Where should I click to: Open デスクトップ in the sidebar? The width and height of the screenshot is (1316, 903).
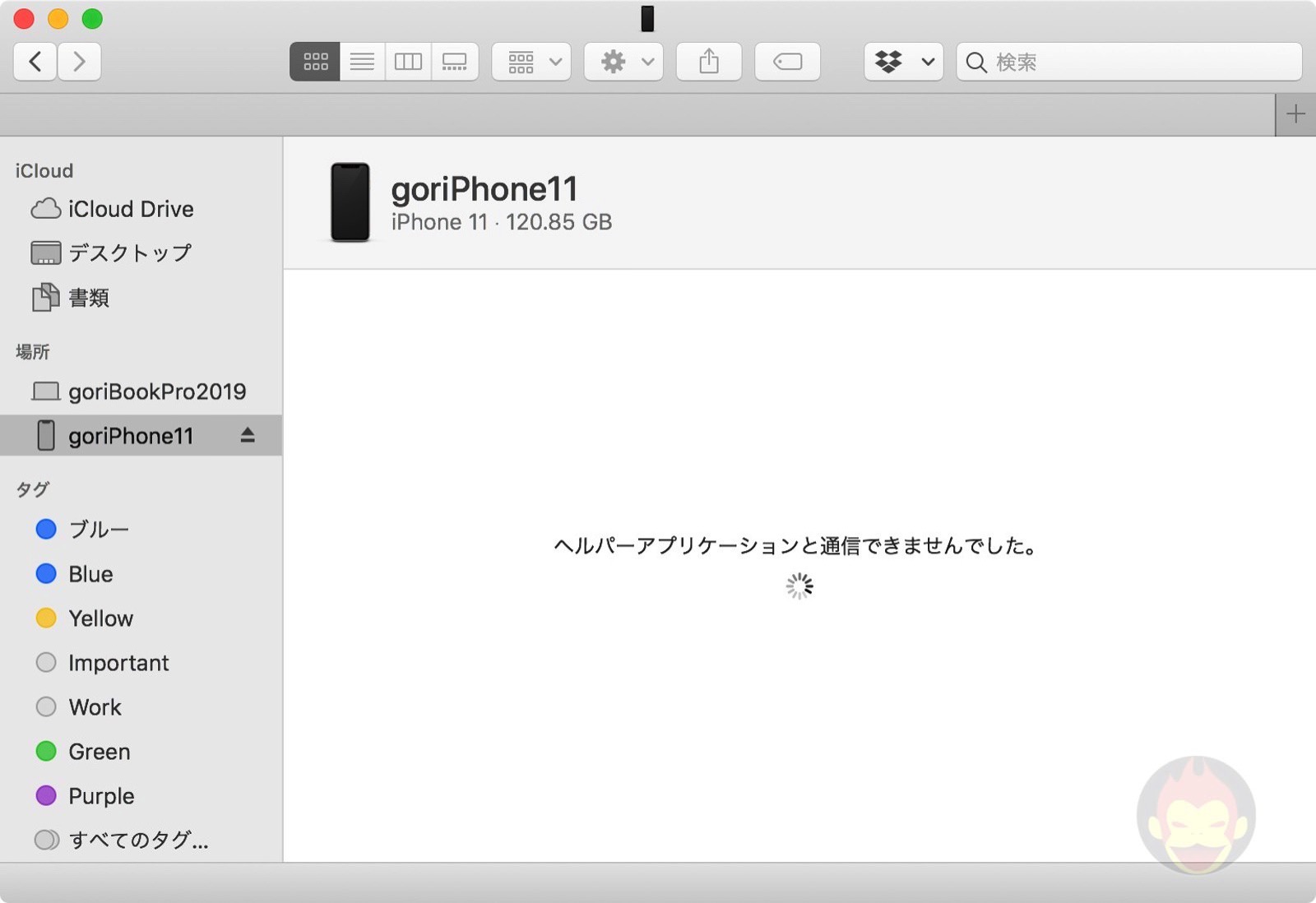click(141, 253)
